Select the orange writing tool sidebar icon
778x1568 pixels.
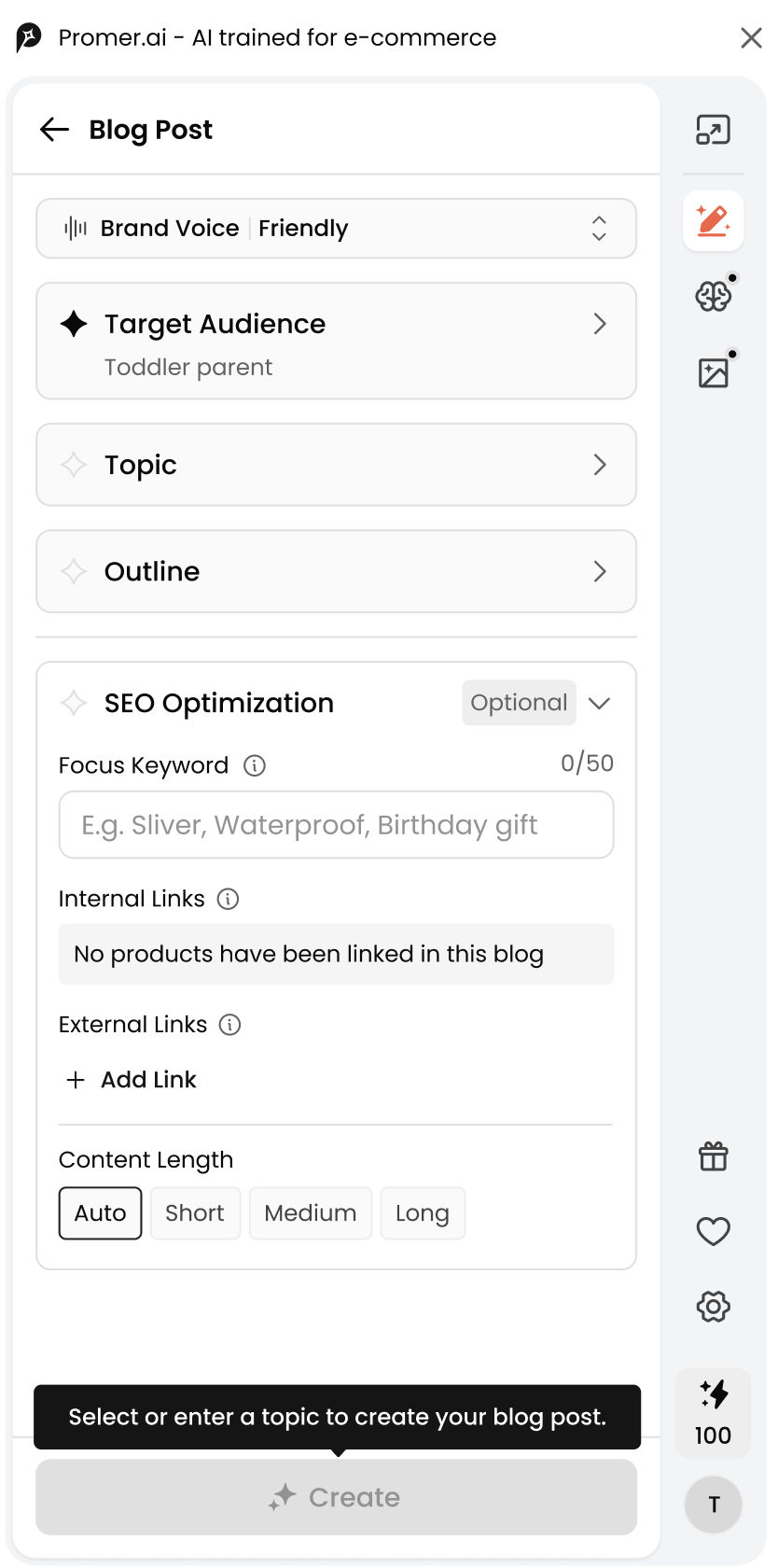point(714,221)
